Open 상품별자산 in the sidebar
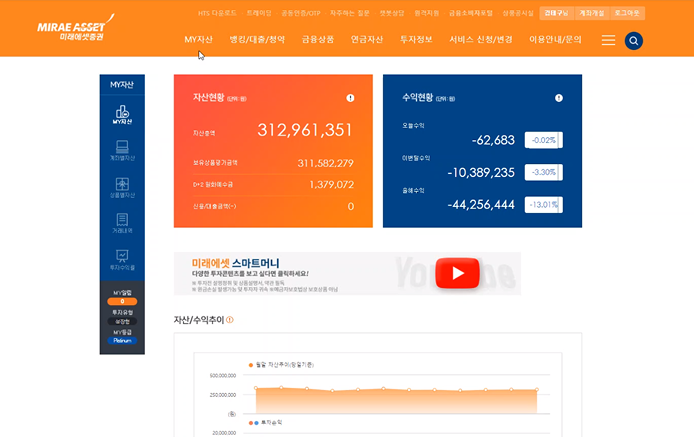 coord(122,187)
